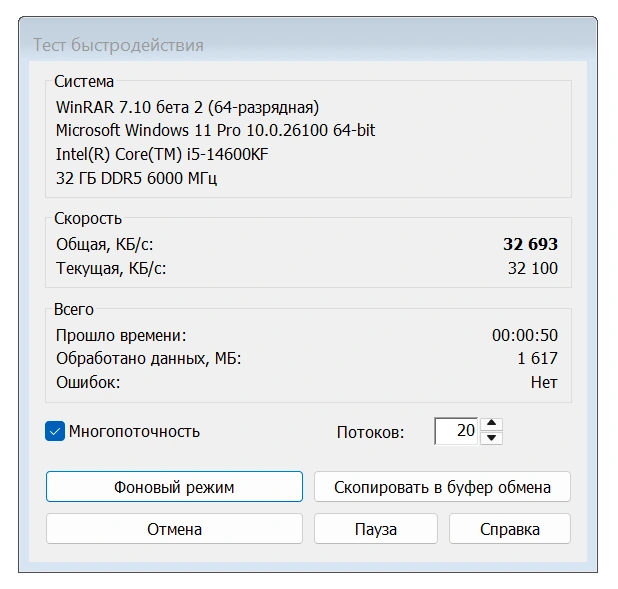
Task: Click the Потоков label
Action: [x=370, y=432]
